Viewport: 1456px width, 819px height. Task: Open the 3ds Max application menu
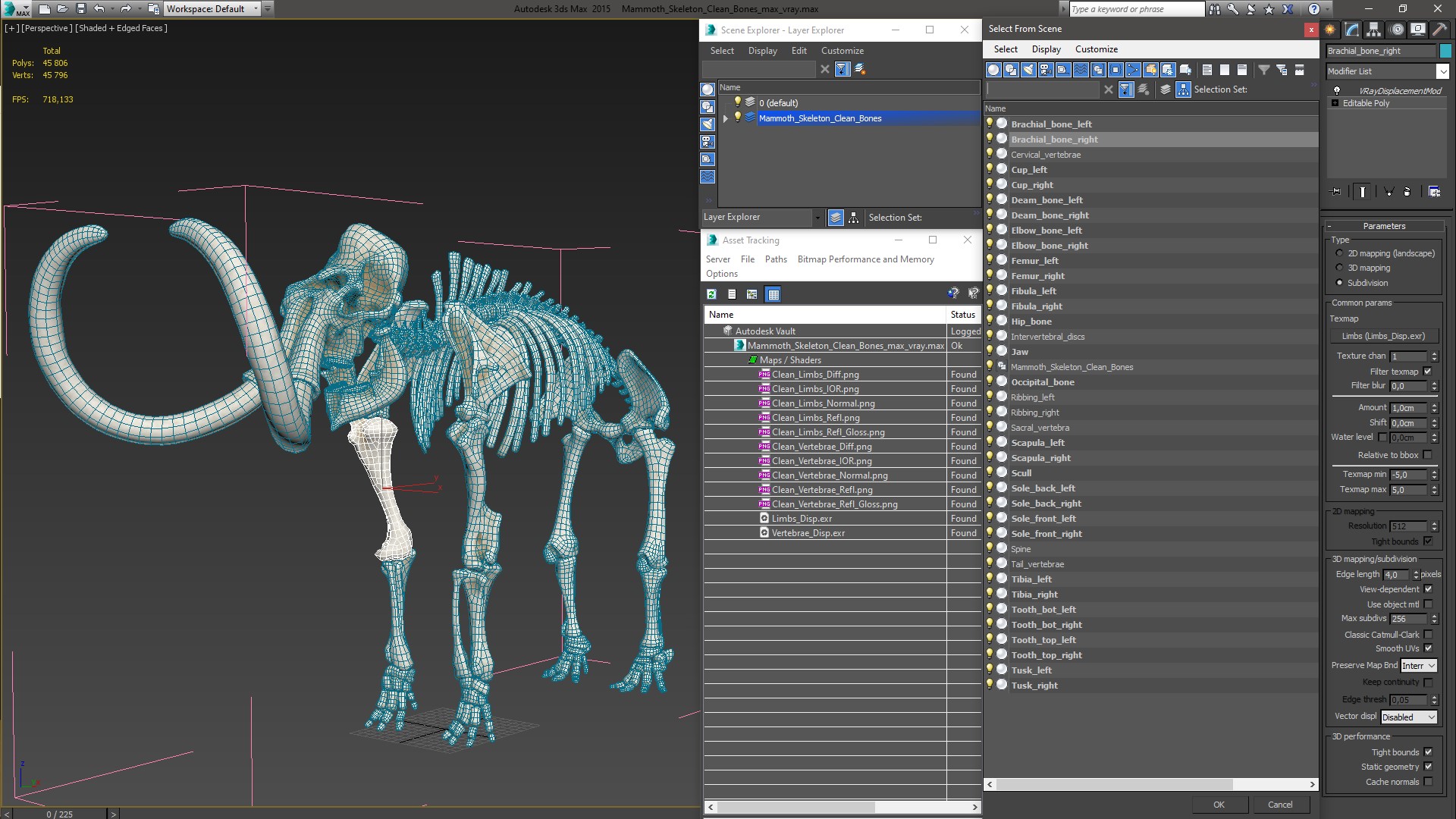tap(15, 9)
